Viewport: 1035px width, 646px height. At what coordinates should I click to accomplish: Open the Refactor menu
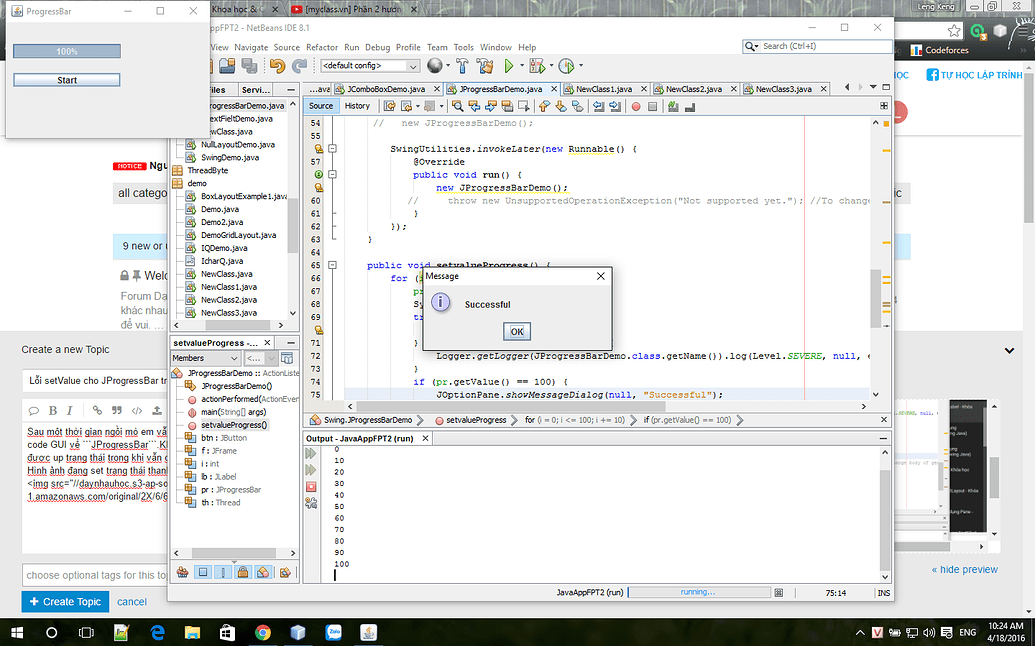coord(322,47)
